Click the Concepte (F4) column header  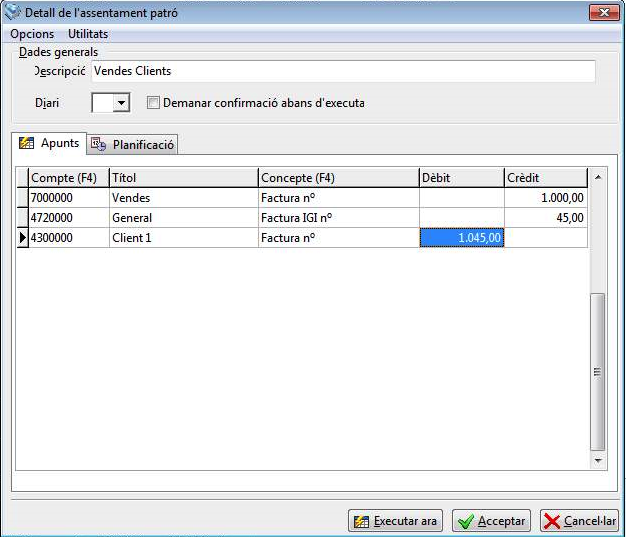(x=339, y=178)
